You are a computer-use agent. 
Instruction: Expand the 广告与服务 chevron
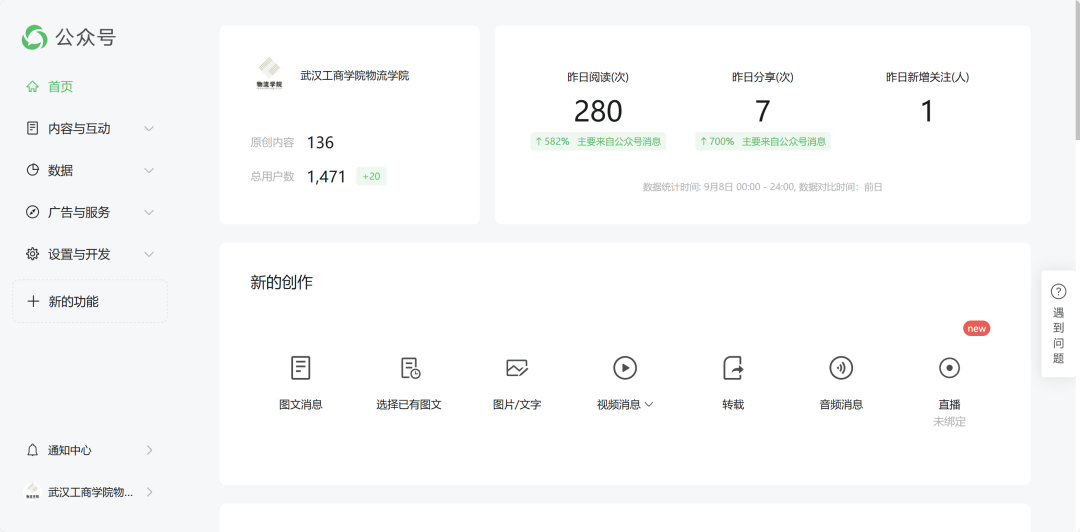(149, 212)
